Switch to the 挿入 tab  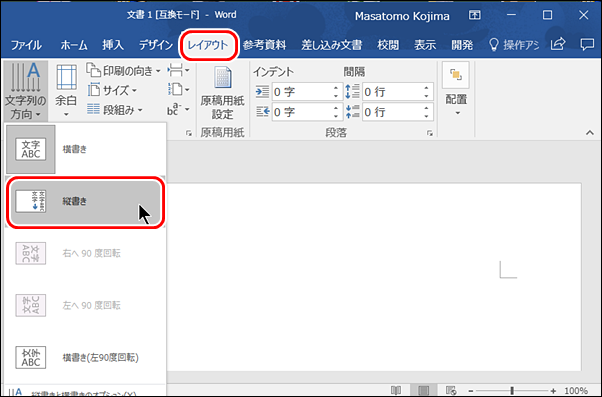click(113, 45)
